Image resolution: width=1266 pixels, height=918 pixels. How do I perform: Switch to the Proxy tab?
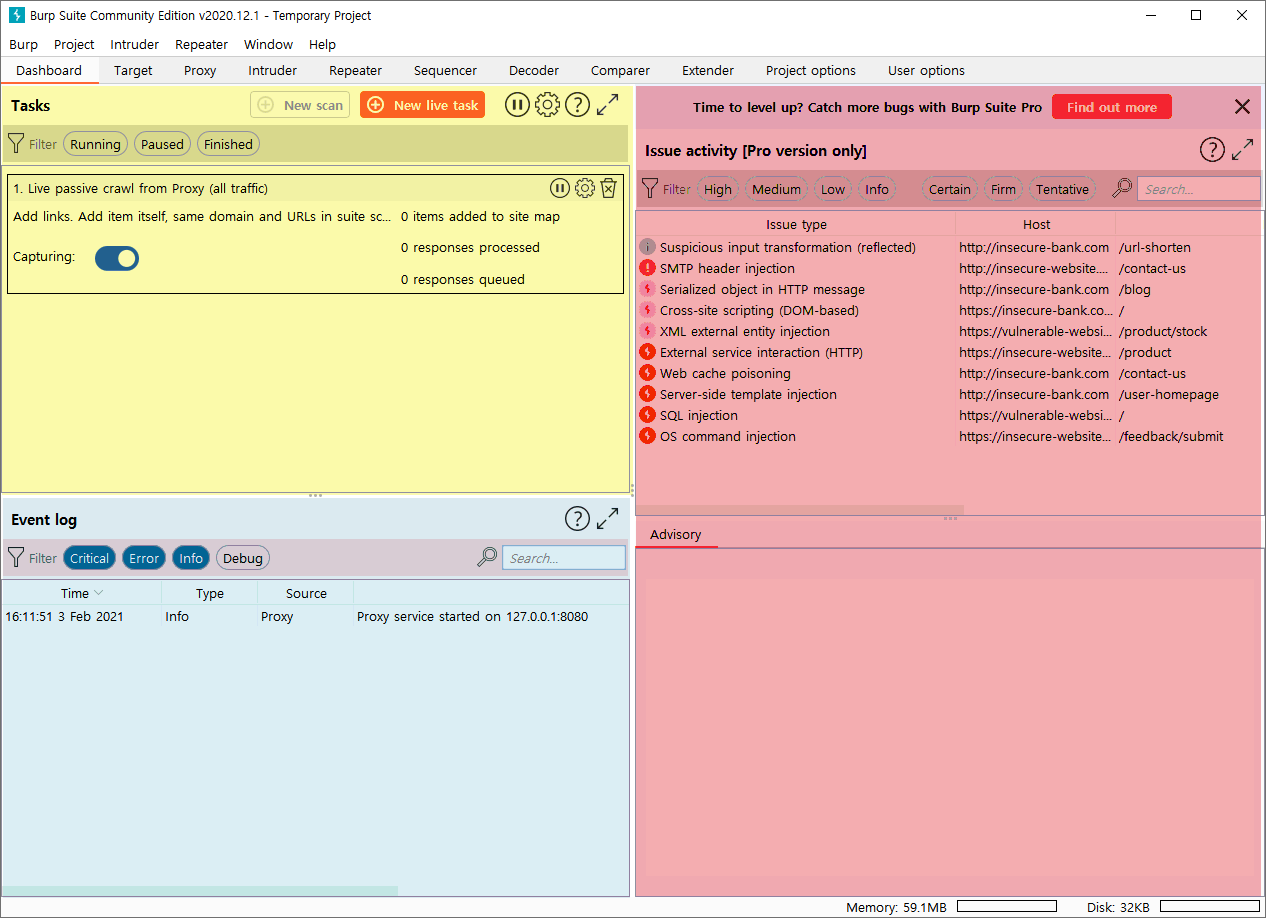(200, 70)
